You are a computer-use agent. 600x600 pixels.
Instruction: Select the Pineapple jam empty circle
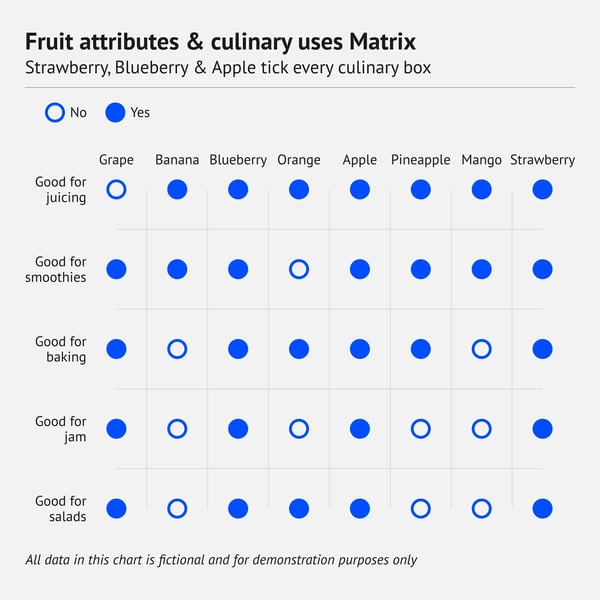(x=421, y=429)
